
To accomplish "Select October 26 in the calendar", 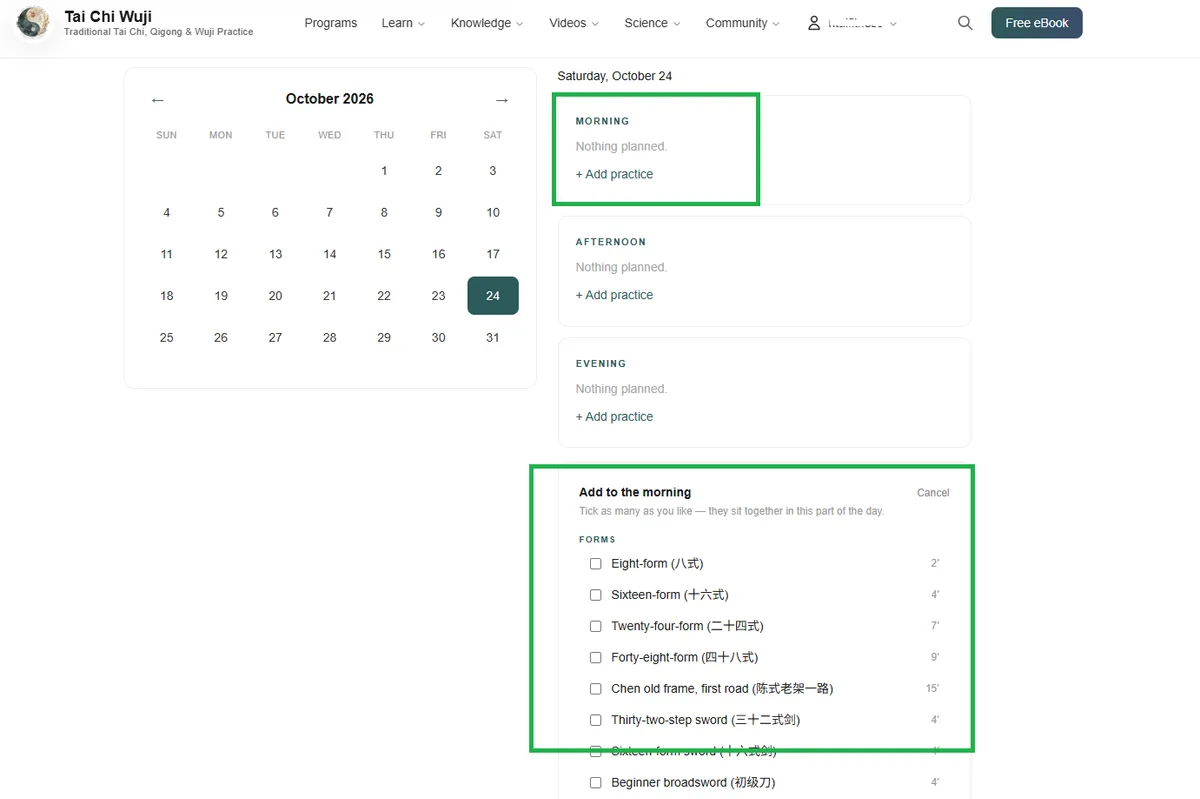I will click(x=221, y=338).
